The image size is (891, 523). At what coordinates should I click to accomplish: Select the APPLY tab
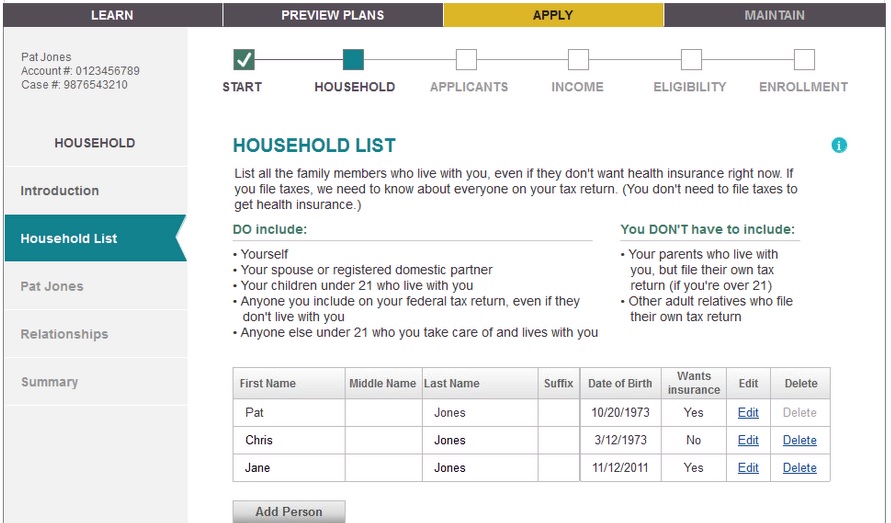pyautogui.click(x=553, y=15)
